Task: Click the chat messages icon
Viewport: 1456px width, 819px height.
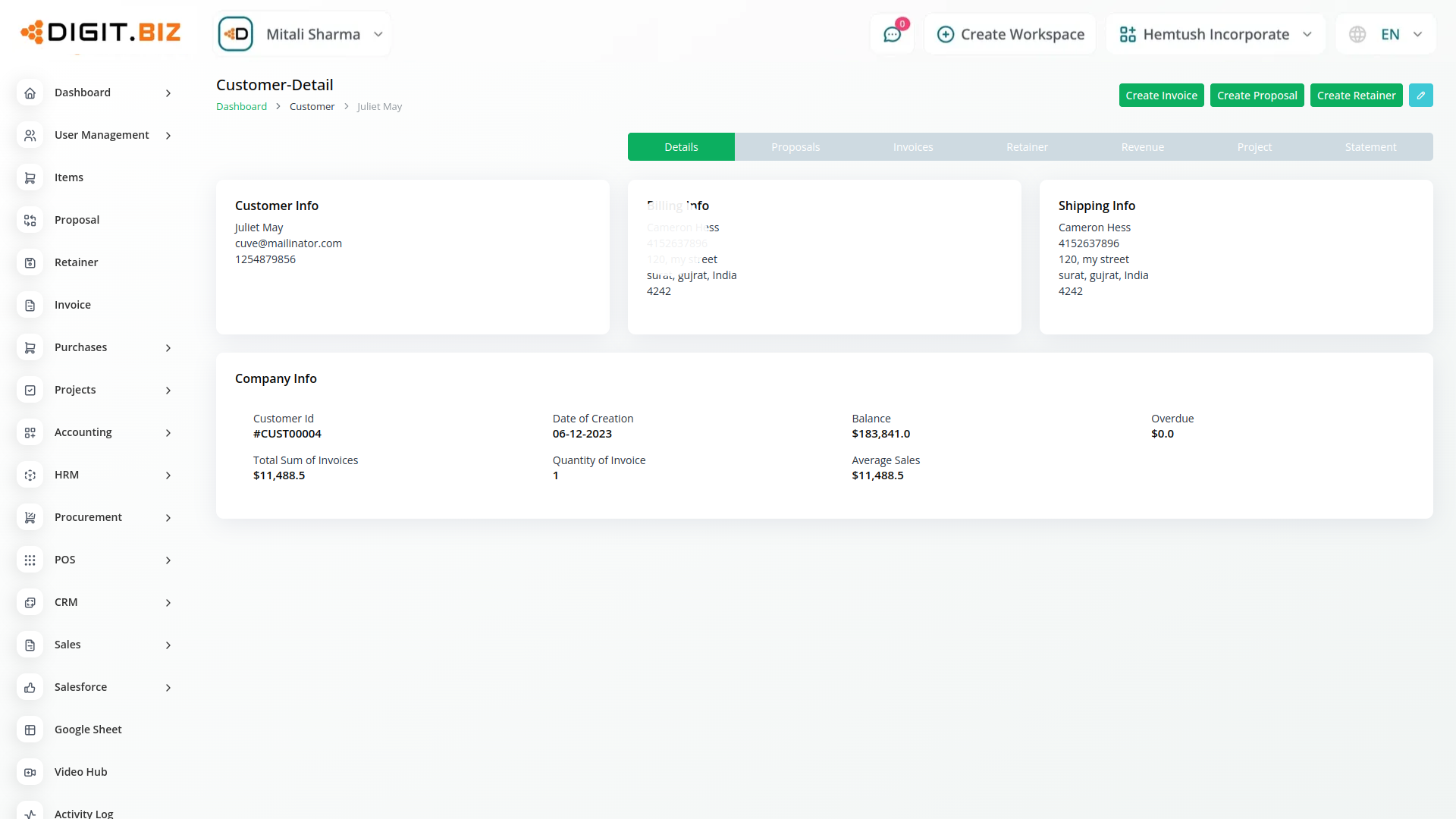Action: pyautogui.click(x=892, y=34)
